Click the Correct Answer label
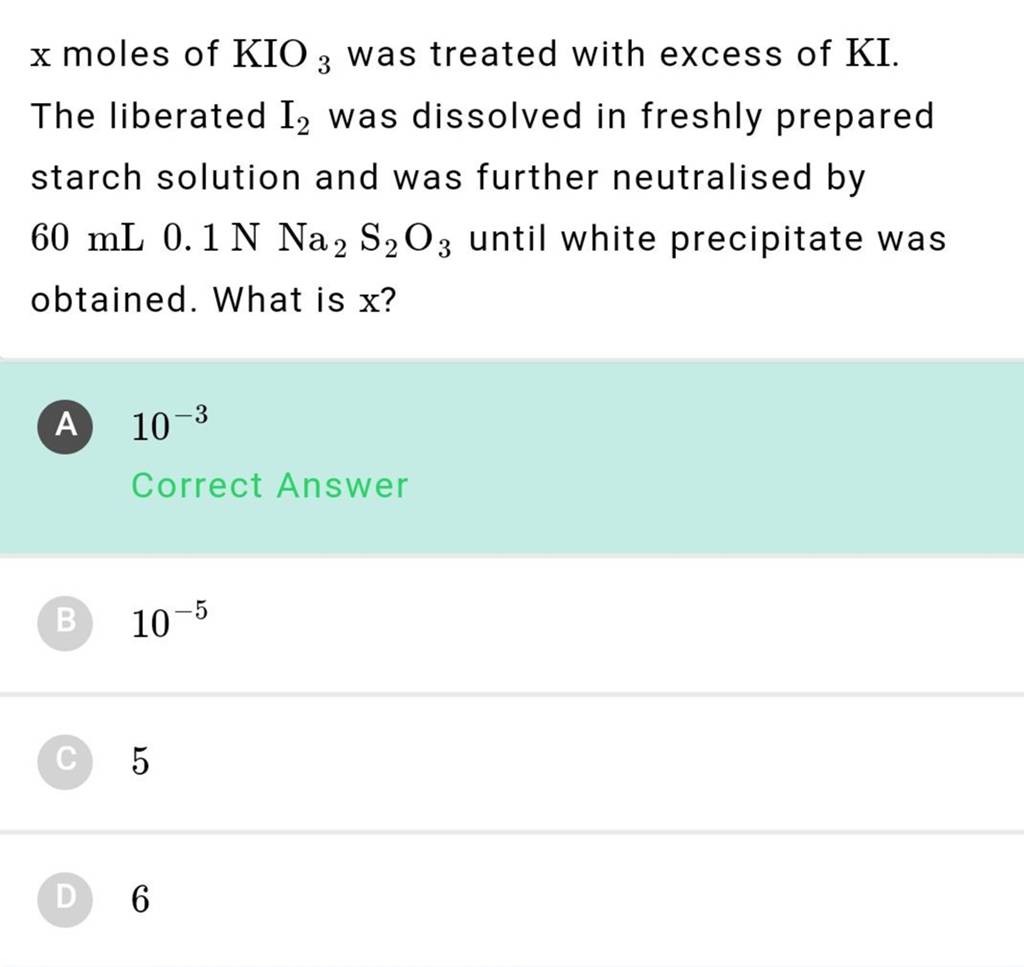Image resolution: width=1024 pixels, height=967 pixels. (x=270, y=485)
